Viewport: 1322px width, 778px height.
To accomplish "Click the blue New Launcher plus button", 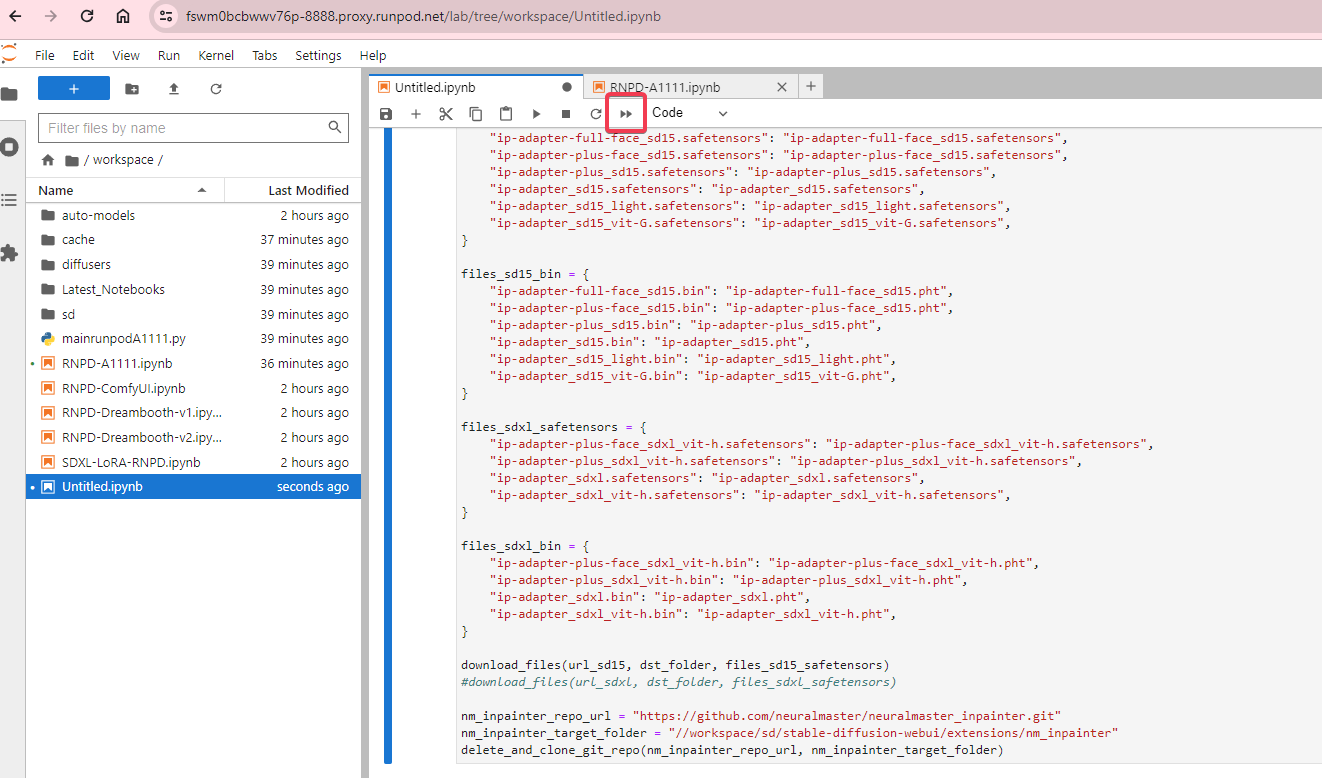I will pos(74,88).
